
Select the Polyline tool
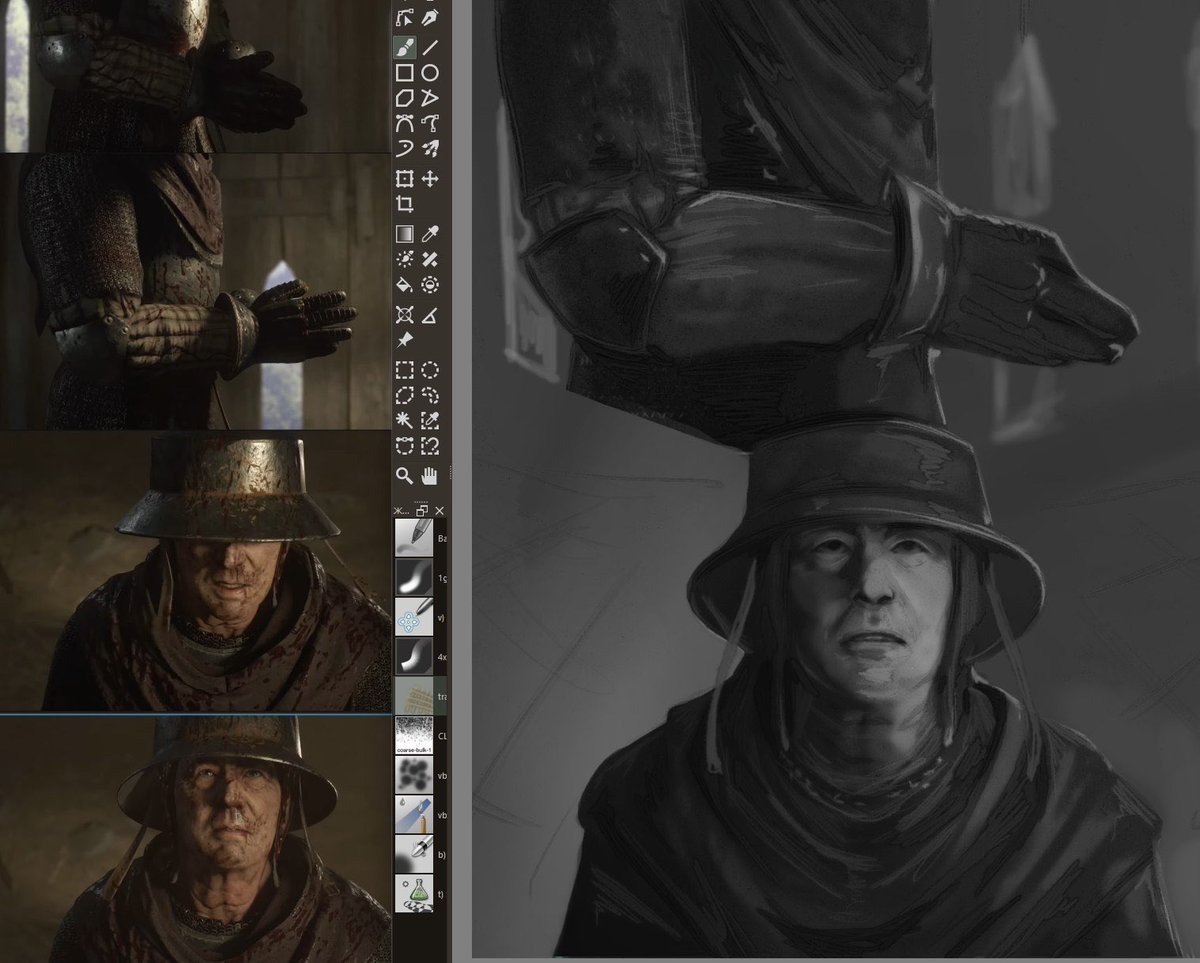[x=430, y=98]
